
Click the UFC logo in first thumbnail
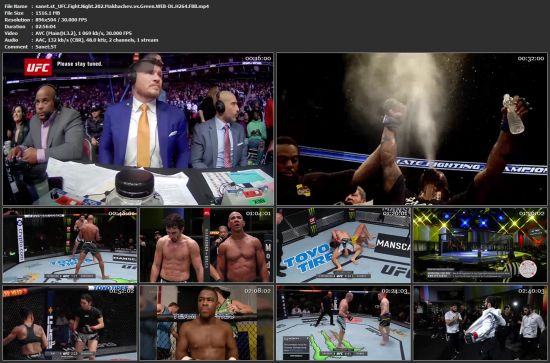click(38, 67)
